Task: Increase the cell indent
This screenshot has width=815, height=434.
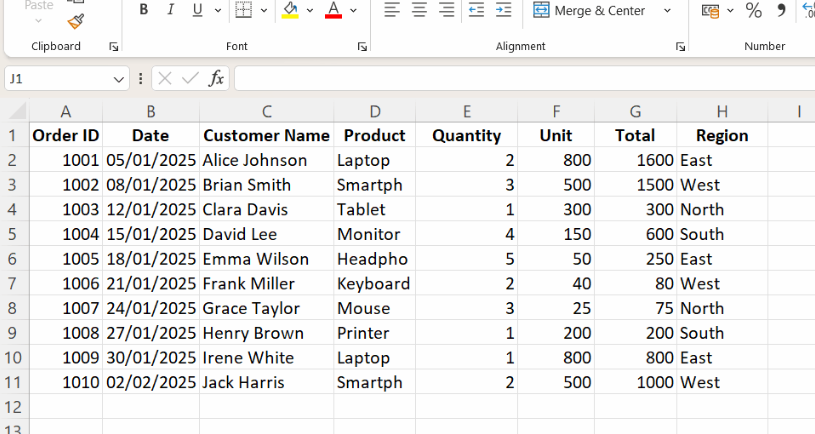Action: pos(503,10)
